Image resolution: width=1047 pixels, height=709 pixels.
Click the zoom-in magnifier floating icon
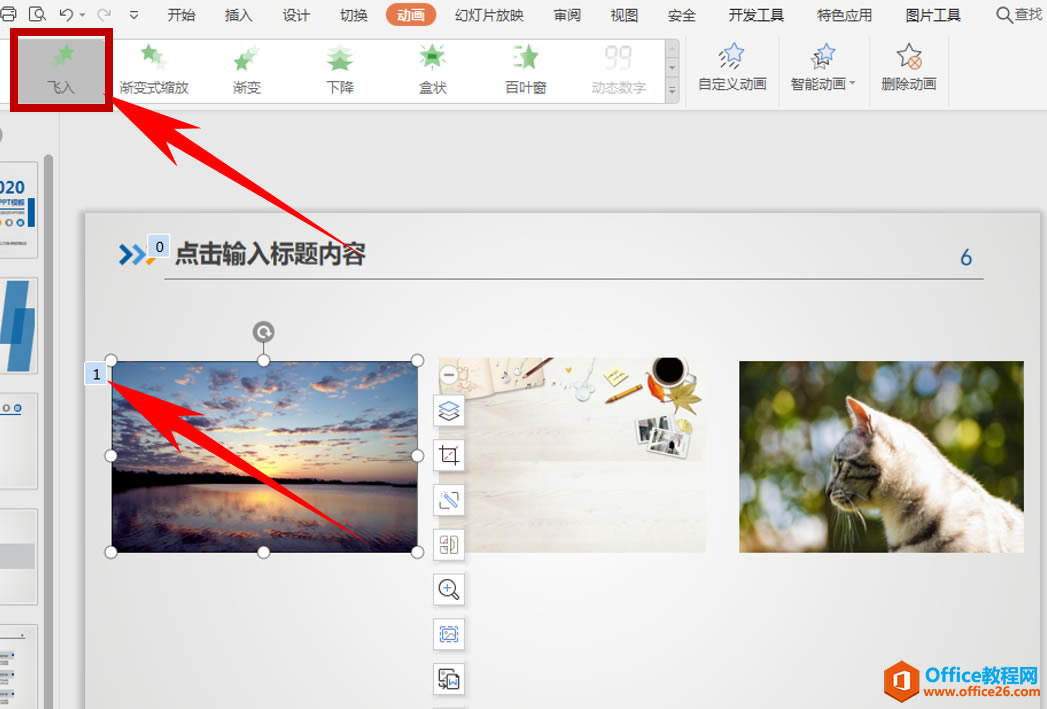449,589
